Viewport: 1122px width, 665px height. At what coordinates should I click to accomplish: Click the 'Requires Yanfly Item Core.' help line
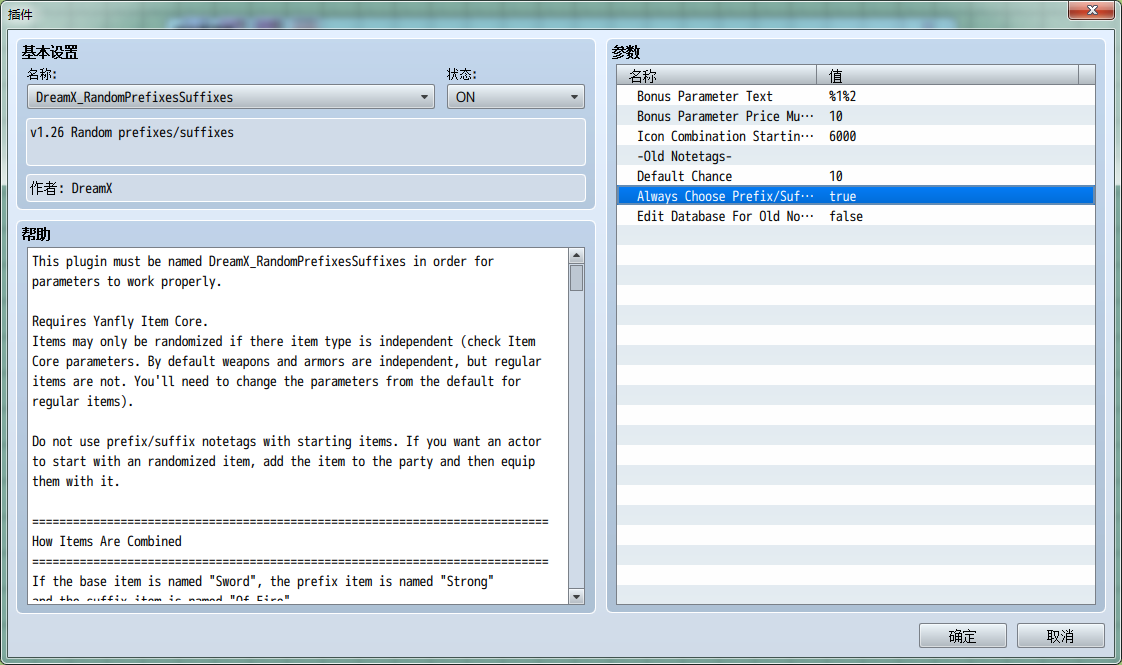pyautogui.click(x=120, y=321)
